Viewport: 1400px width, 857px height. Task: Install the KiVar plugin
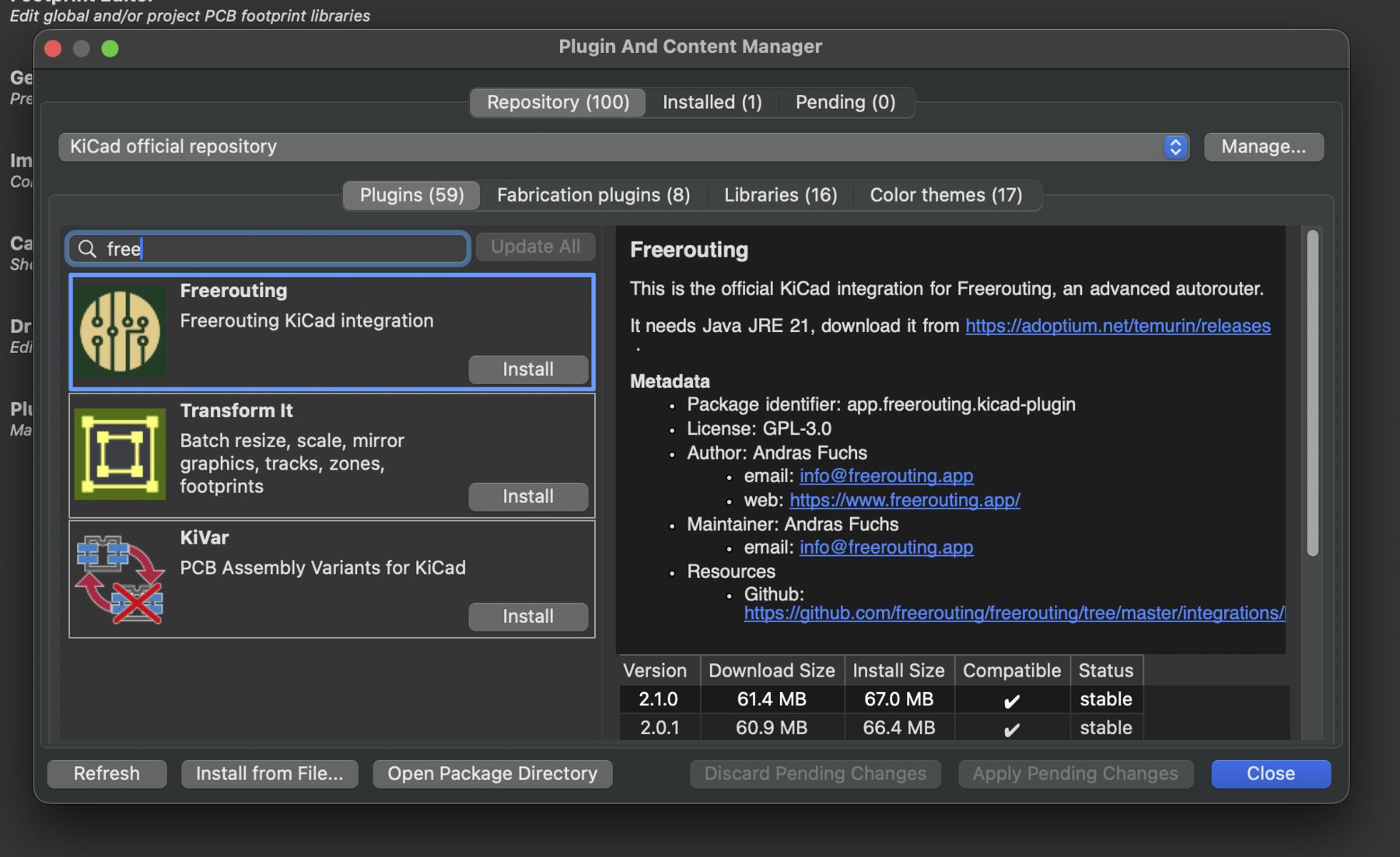[x=528, y=617]
